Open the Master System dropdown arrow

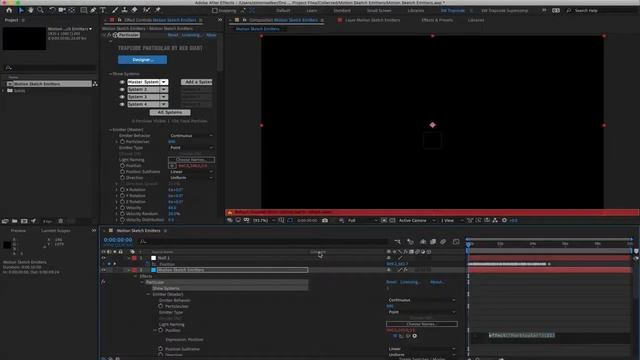[164, 82]
